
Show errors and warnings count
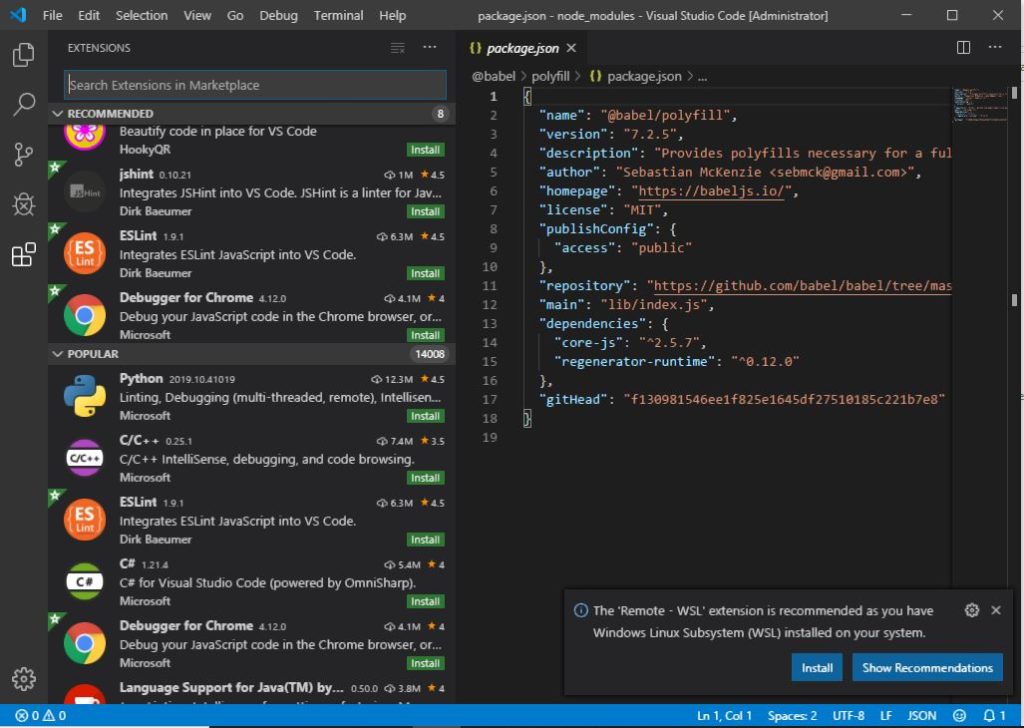coord(40,716)
